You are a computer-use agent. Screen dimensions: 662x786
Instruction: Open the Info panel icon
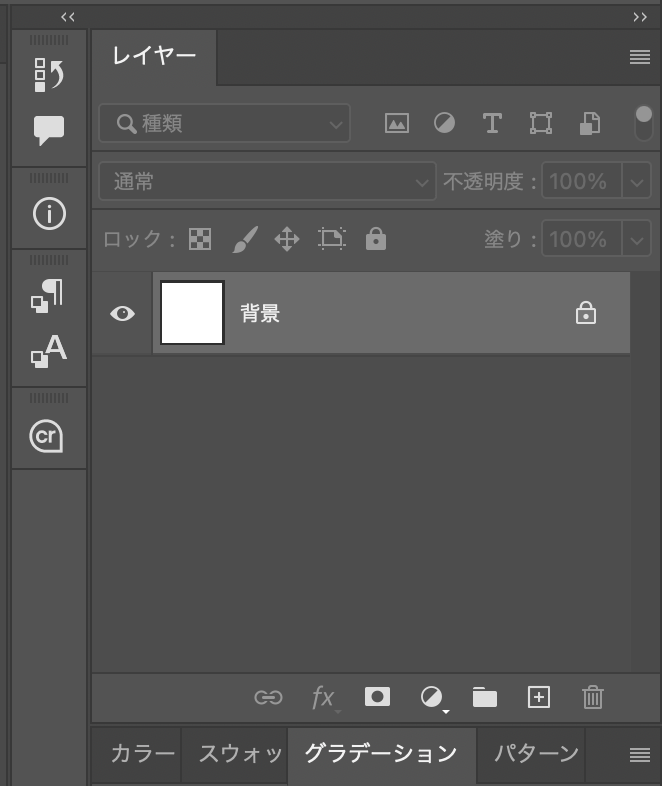click(49, 213)
